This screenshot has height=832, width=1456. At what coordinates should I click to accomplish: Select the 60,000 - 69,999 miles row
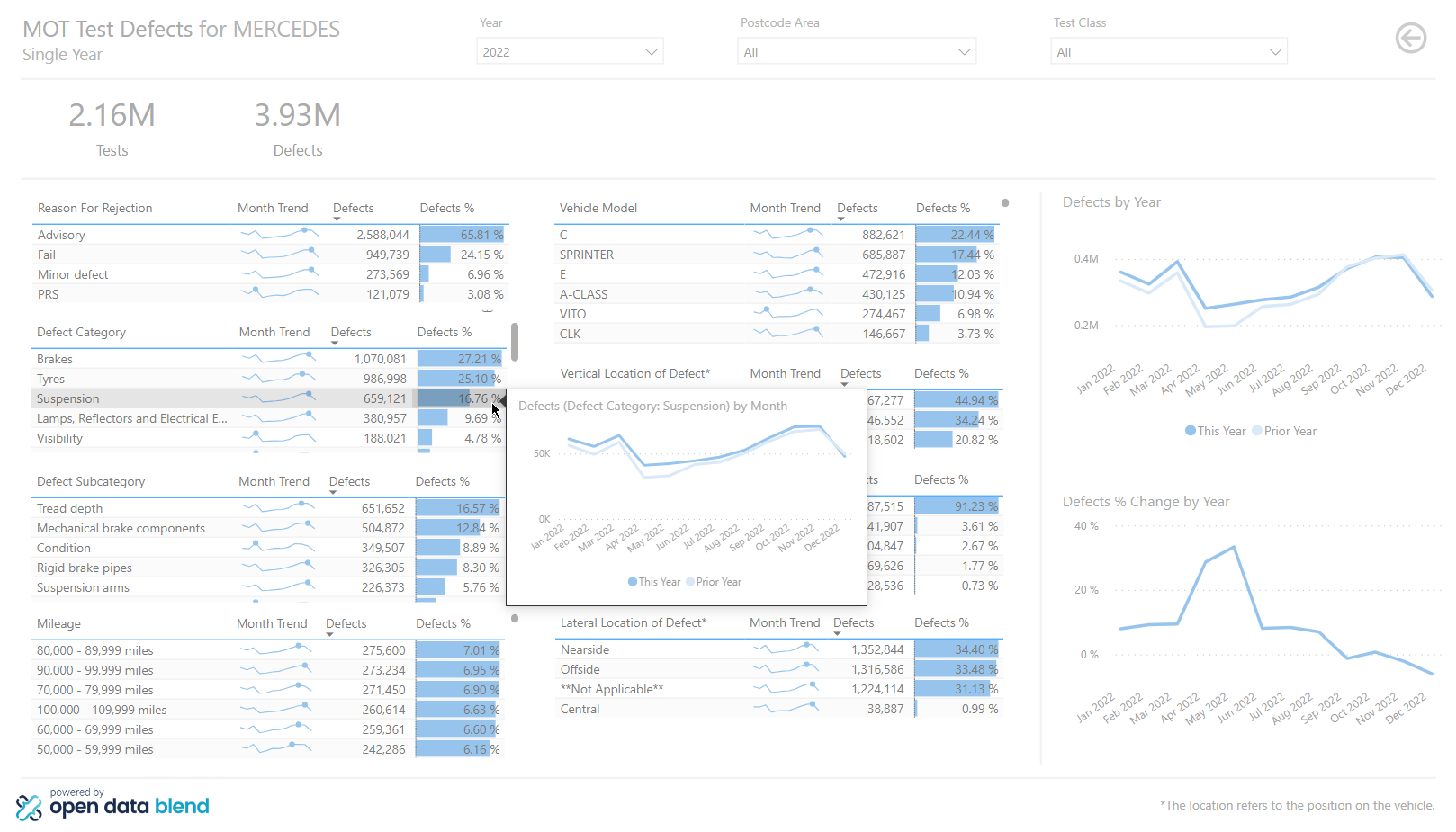point(268,729)
